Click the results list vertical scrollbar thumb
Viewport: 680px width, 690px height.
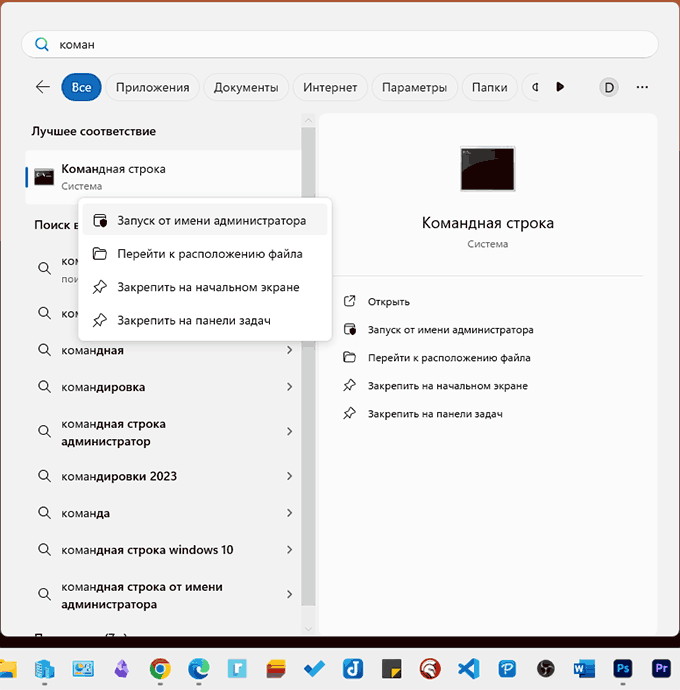pos(309,367)
